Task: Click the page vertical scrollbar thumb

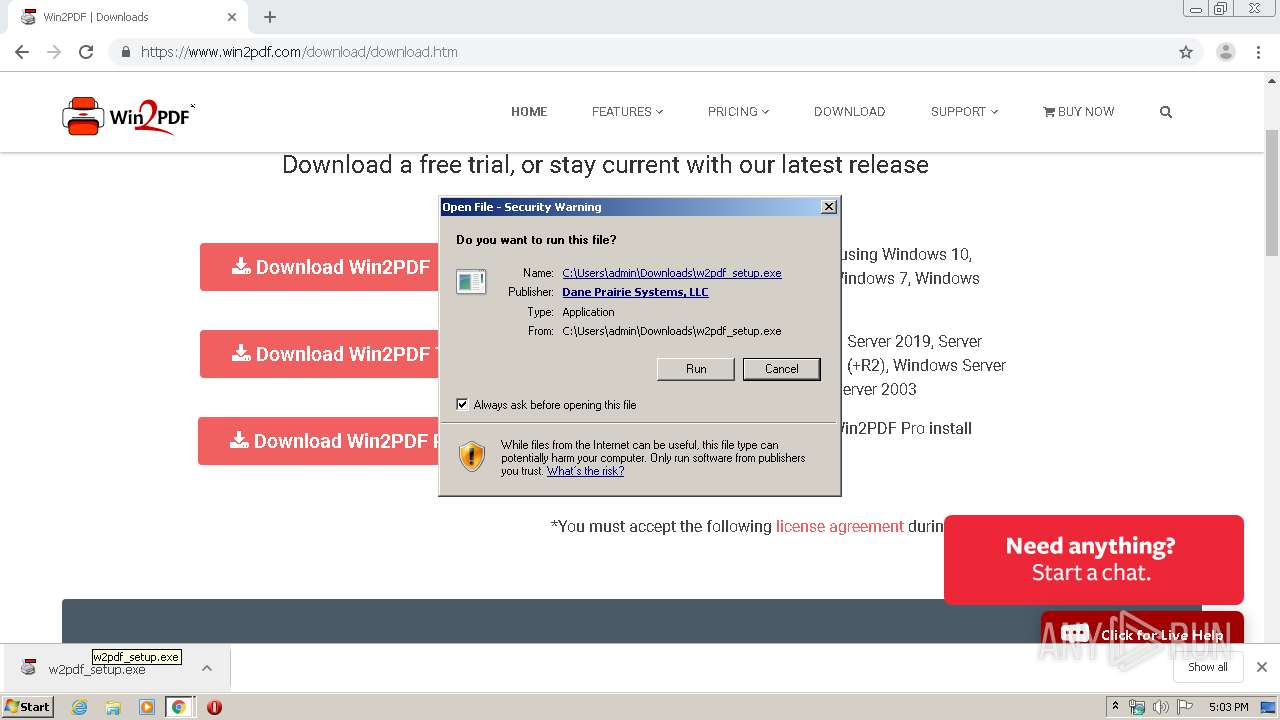Action: click(1272, 192)
